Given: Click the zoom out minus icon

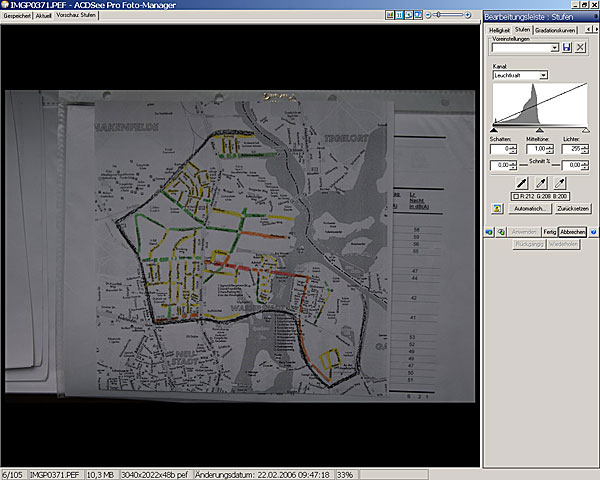Looking at the screenshot, I should [x=429, y=16].
